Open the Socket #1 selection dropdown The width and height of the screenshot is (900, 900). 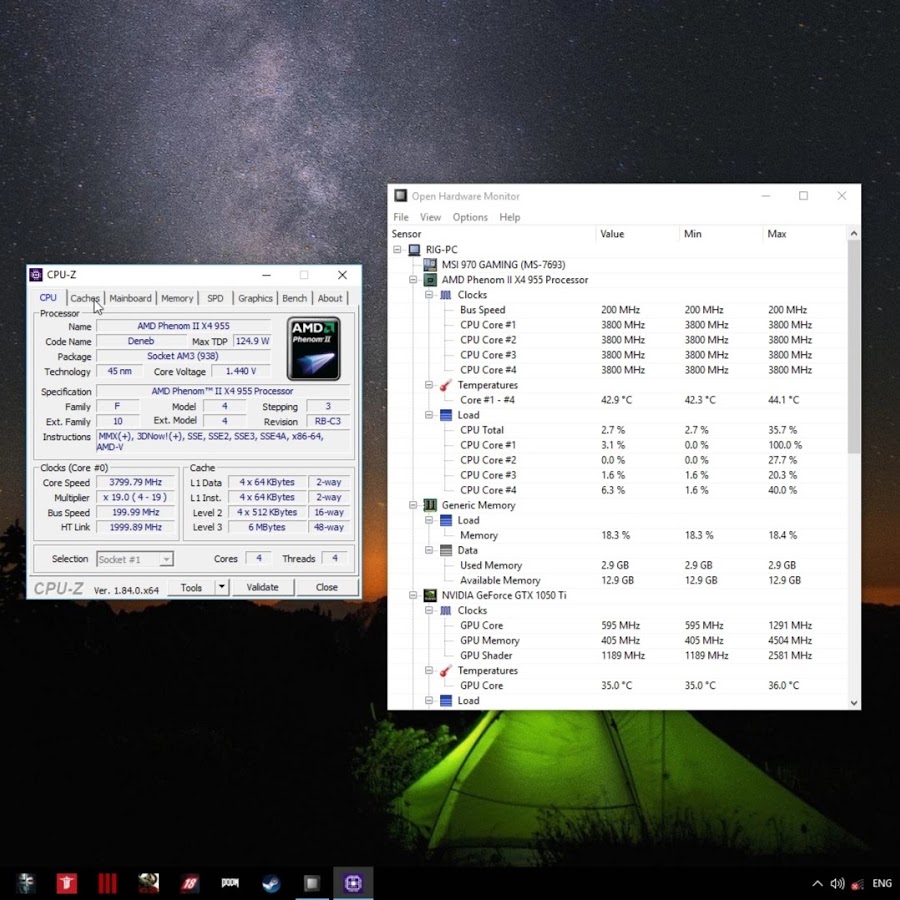click(x=135, y=559)
